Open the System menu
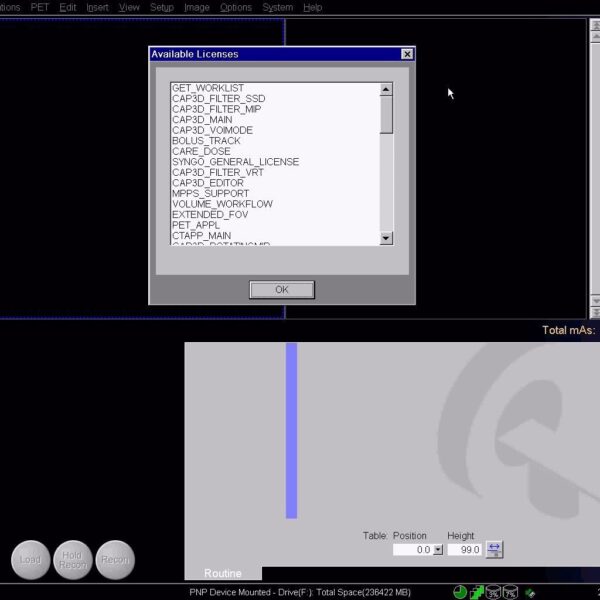This screenshot has height=600, width=600. [277, 7]
